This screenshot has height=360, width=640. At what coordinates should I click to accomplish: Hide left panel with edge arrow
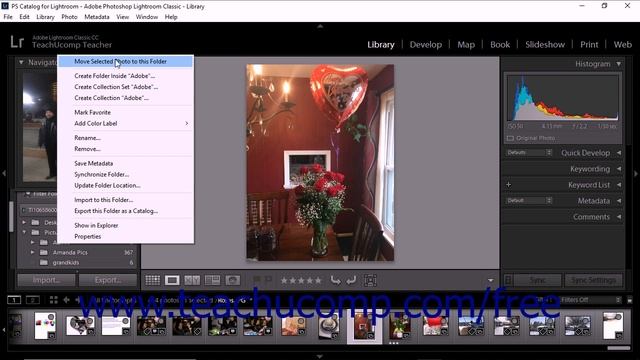point(4,173)
